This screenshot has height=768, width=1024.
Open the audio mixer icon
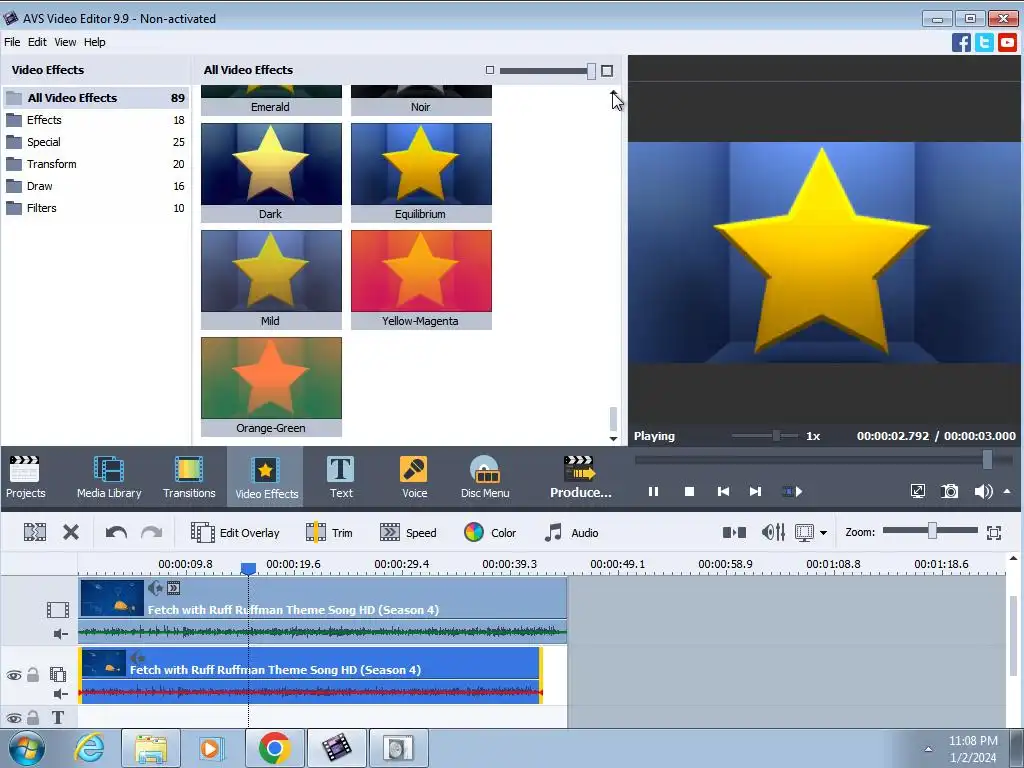(x=773, y=533)
